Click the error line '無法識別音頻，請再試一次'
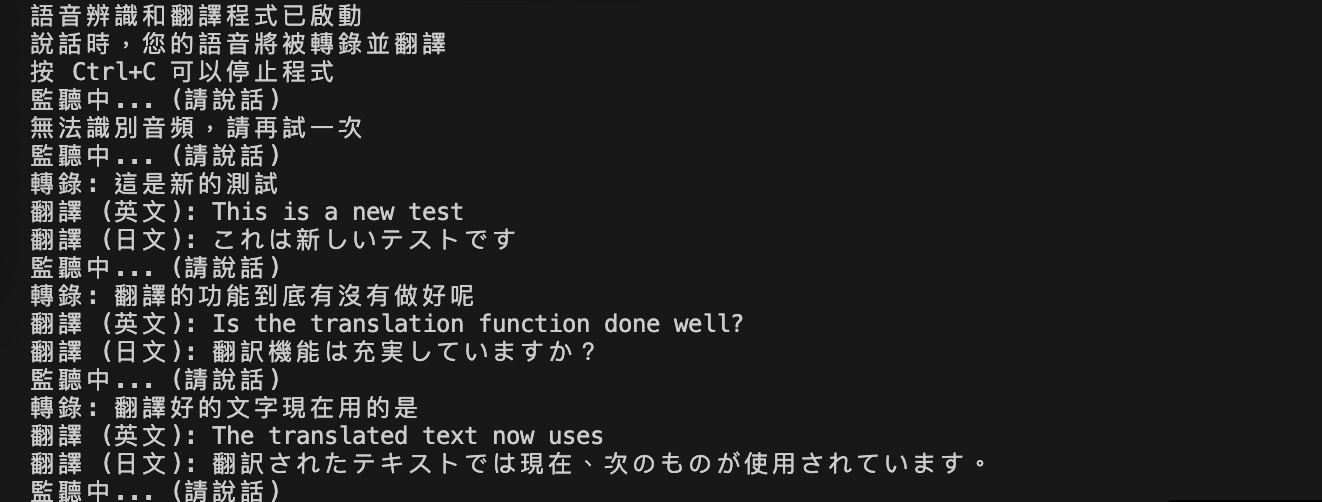The image size is (1322, 502). [x=197, y=128]
